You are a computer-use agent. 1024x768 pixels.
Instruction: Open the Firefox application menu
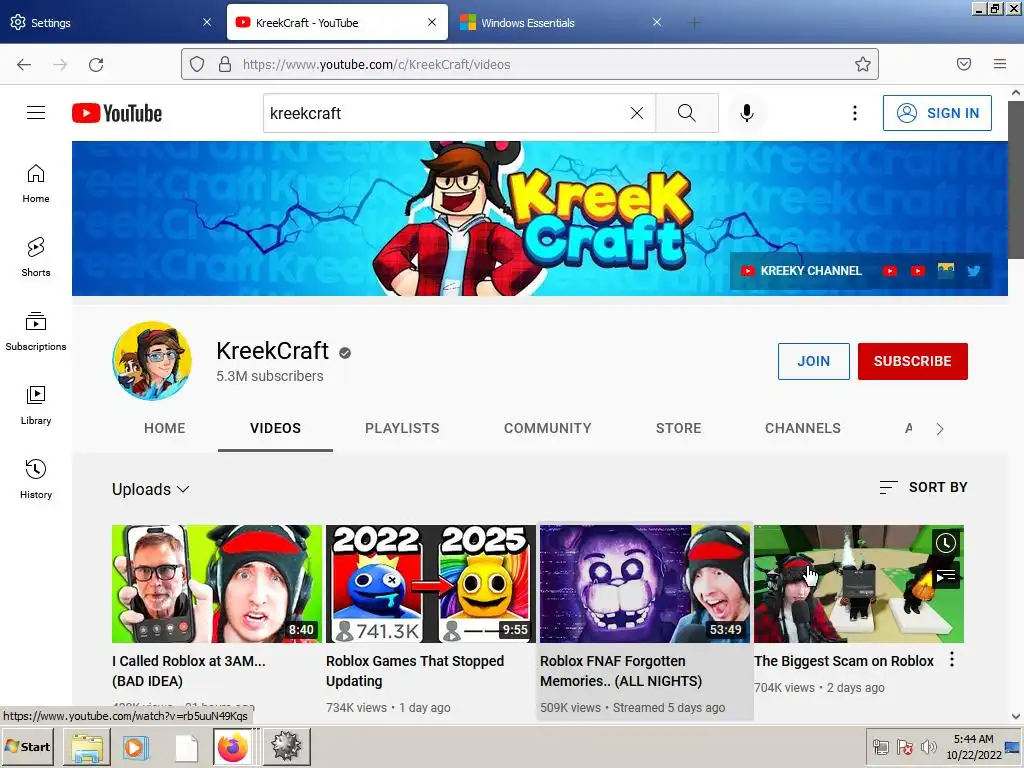1000,64
